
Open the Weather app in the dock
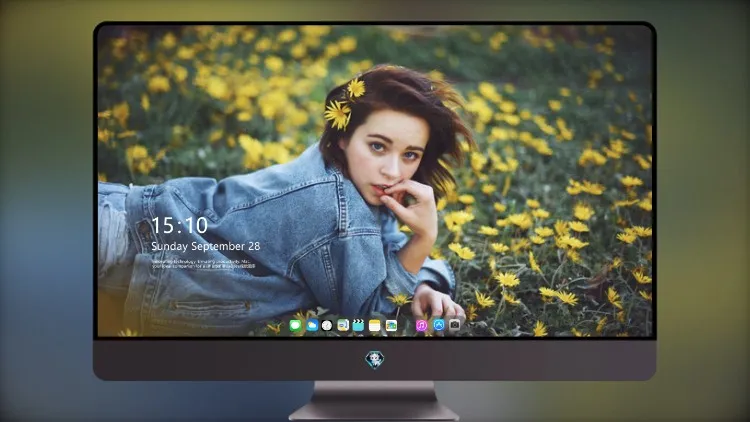(x=312, y=326)
